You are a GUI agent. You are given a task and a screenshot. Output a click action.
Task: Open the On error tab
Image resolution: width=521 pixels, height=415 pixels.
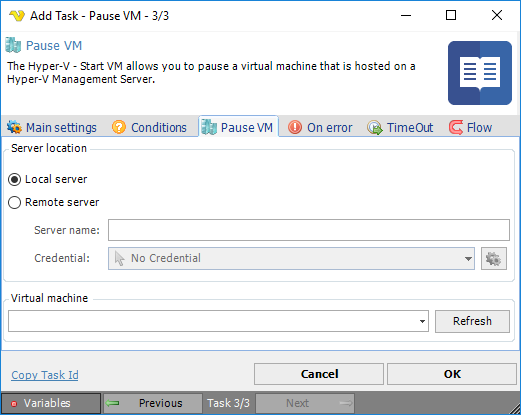(x=320, y=128)
